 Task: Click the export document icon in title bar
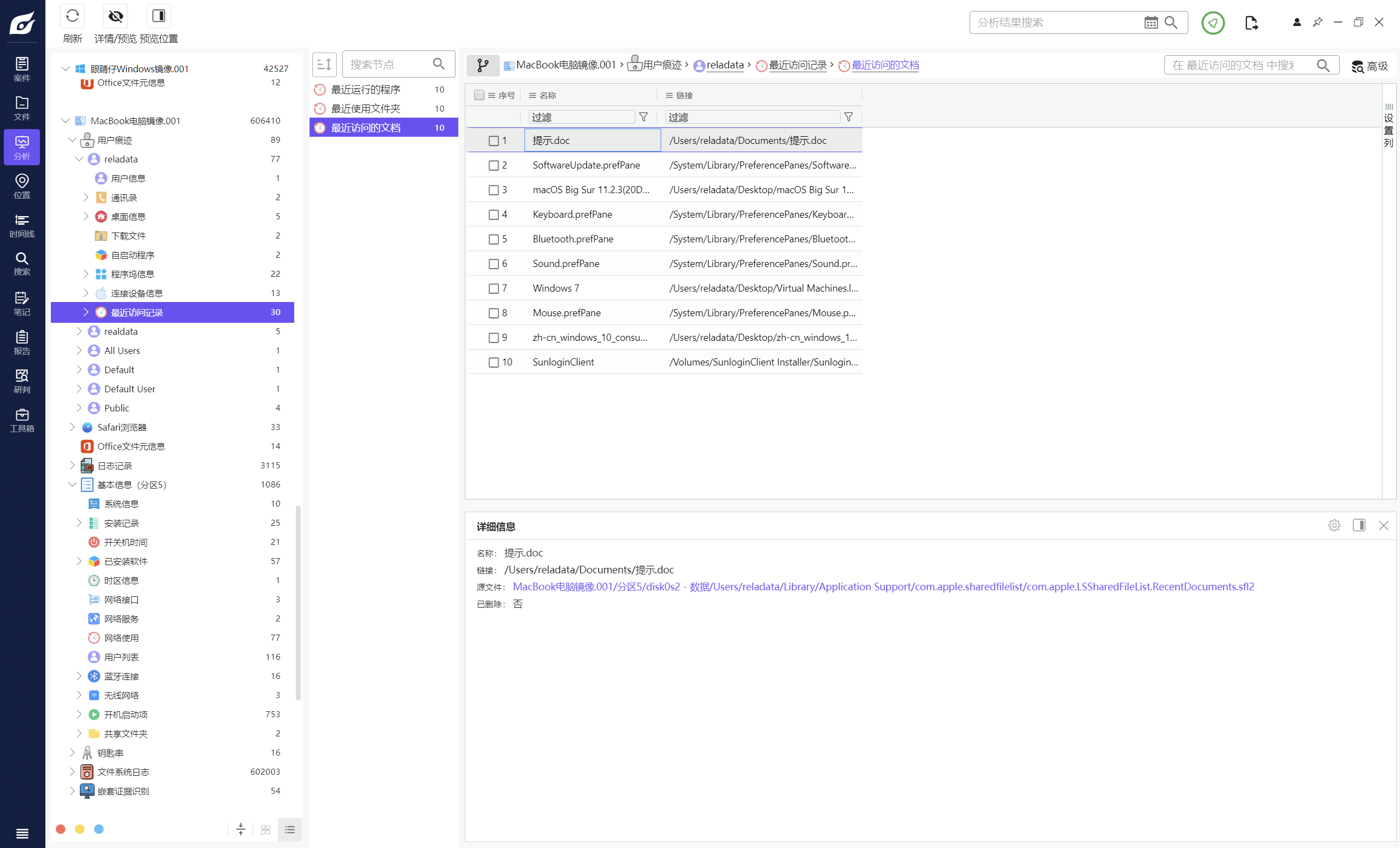[x=1251, y=23]
